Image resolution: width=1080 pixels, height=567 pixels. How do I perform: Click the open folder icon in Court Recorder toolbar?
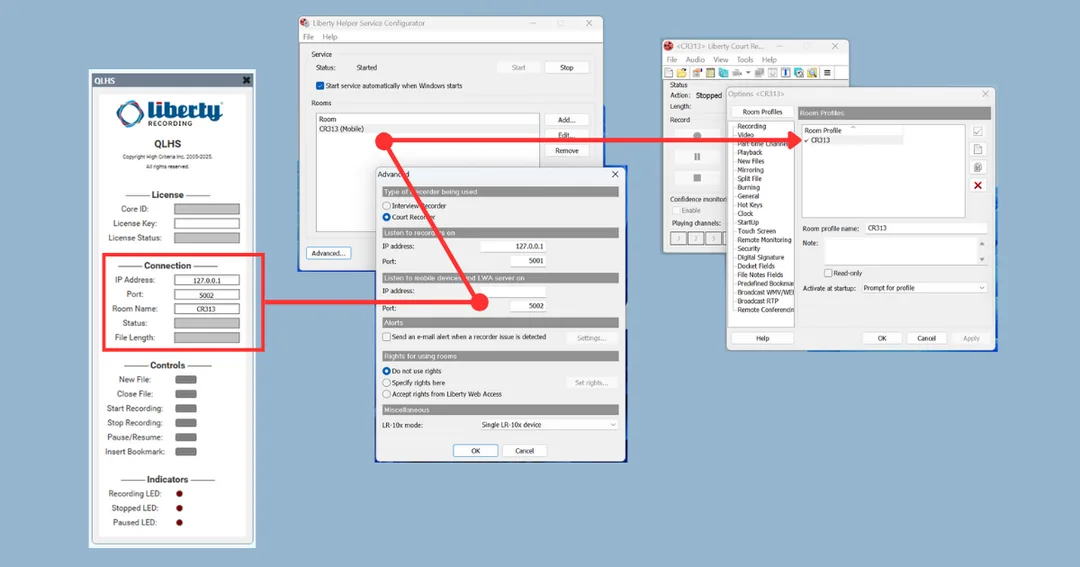pos(682,72)
